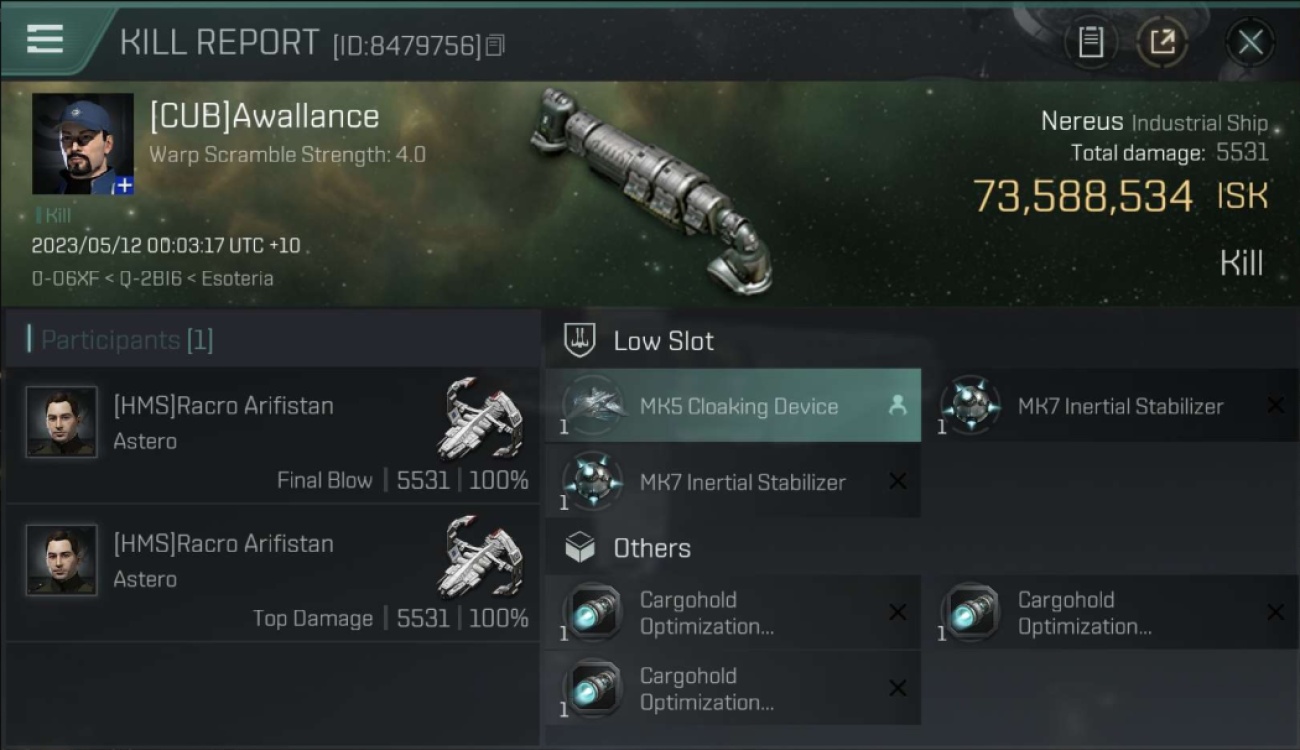Select Racro Arifistan's Final Blow entry

tap(272, 436)
